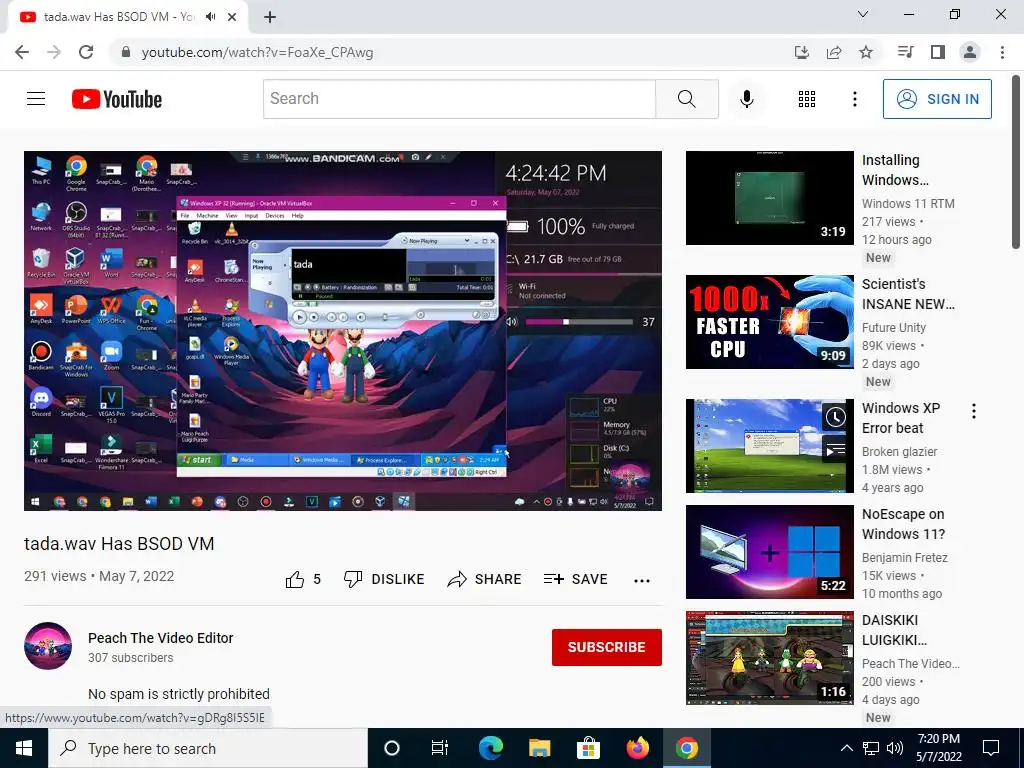This screenshot has width=1024, height=768.
Task: Open the taskbar network icon
Action: [x=871, y=748]
